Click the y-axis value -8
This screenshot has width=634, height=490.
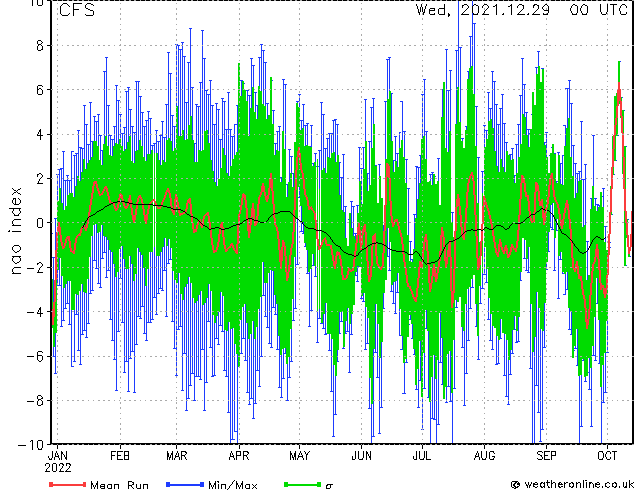click(x=35, y=401)
